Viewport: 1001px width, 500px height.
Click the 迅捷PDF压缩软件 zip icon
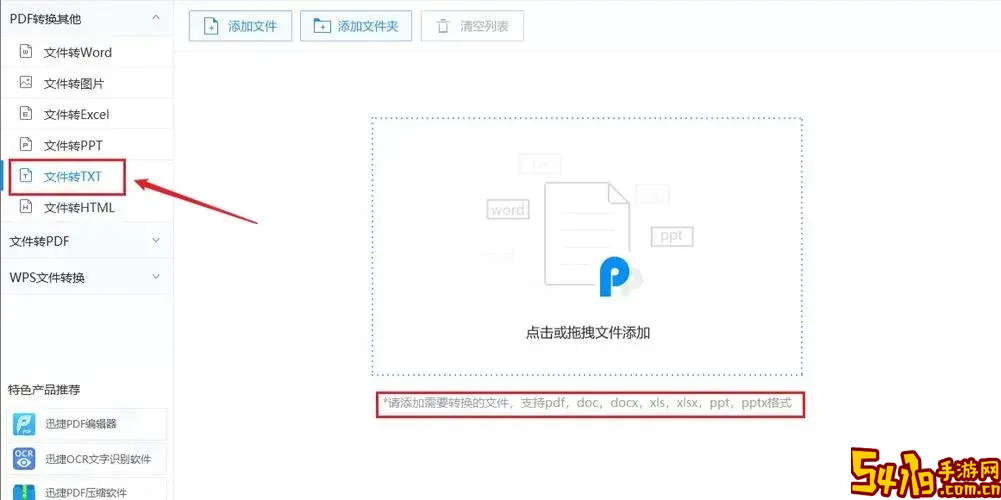point(24,492)
